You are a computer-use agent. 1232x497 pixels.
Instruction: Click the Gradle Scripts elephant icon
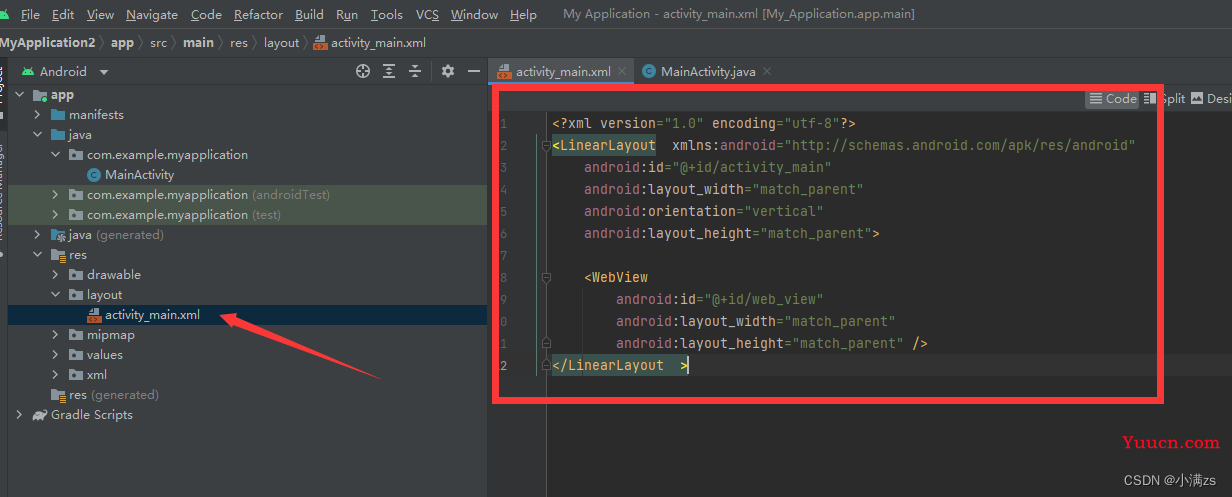click(39, 415)
